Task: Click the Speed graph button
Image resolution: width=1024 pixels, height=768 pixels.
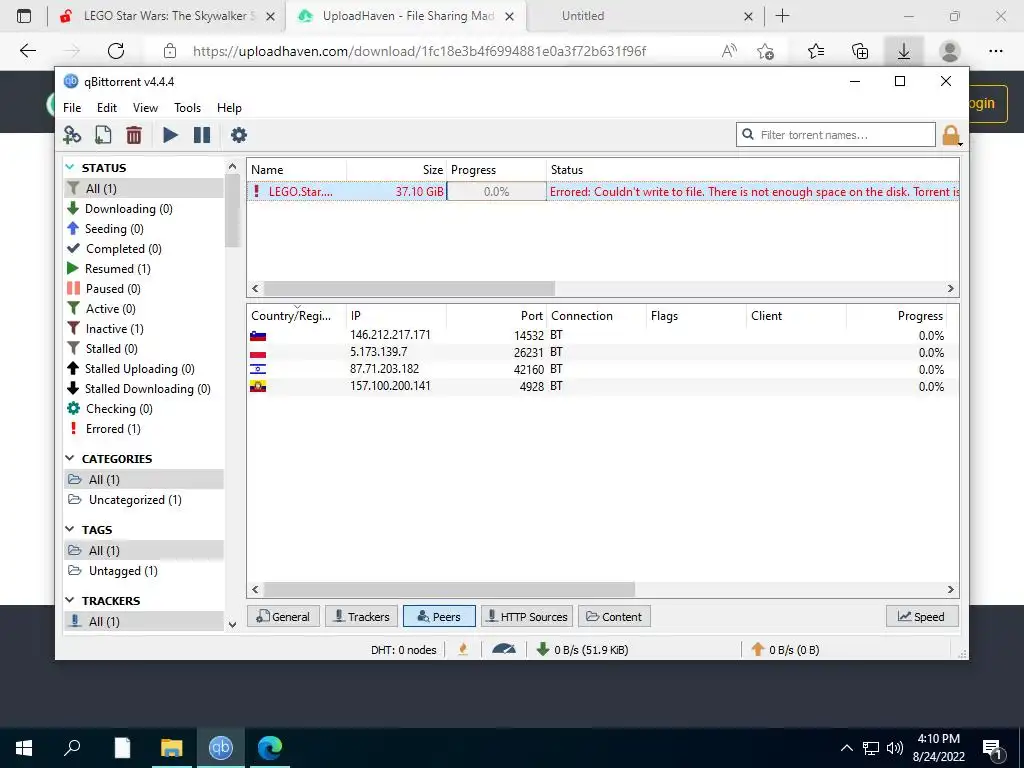Action: pyautogui.click(x=921, y=616)
